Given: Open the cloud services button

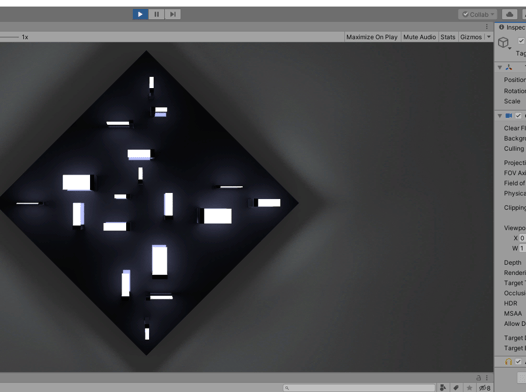Looking at the screenshot, I should point(509,14).
